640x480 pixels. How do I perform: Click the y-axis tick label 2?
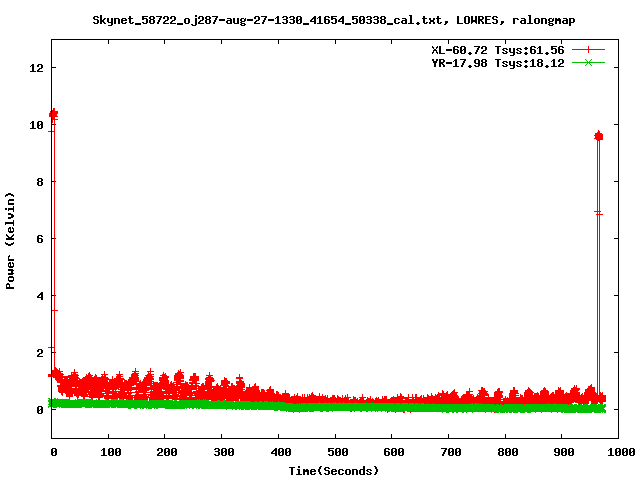tap(40, 353)
